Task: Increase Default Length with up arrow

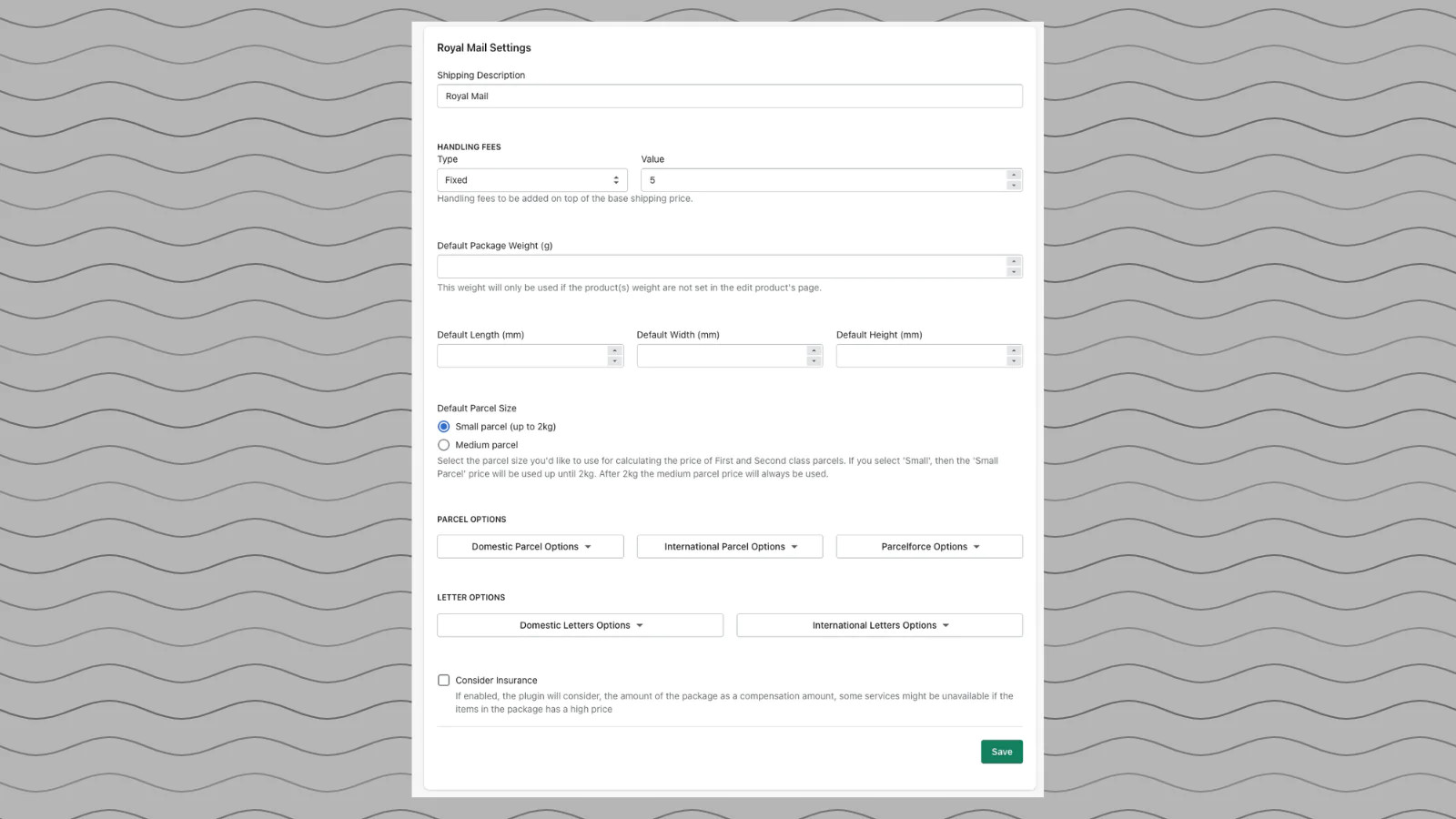Action: [615, 350]
